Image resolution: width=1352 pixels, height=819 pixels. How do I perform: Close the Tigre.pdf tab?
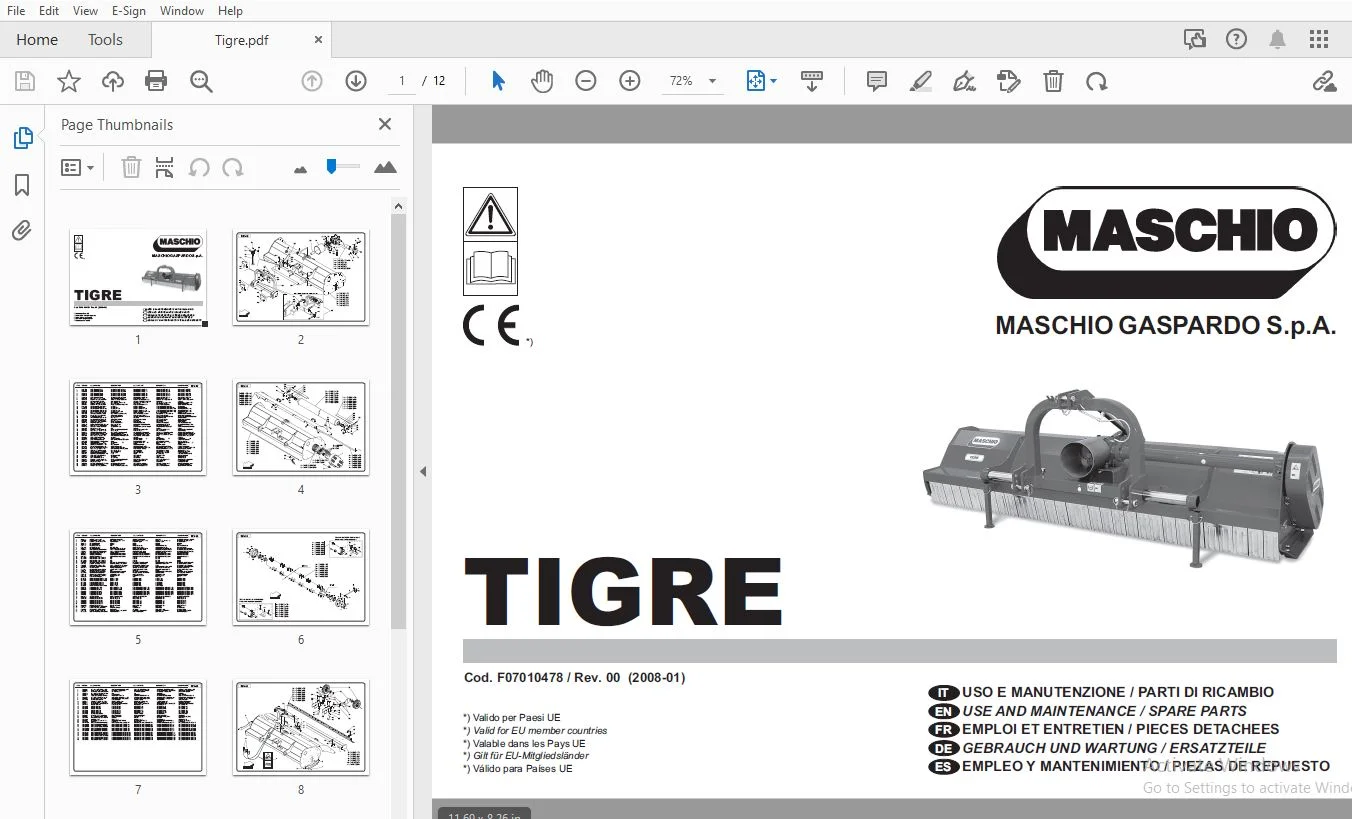318,40
